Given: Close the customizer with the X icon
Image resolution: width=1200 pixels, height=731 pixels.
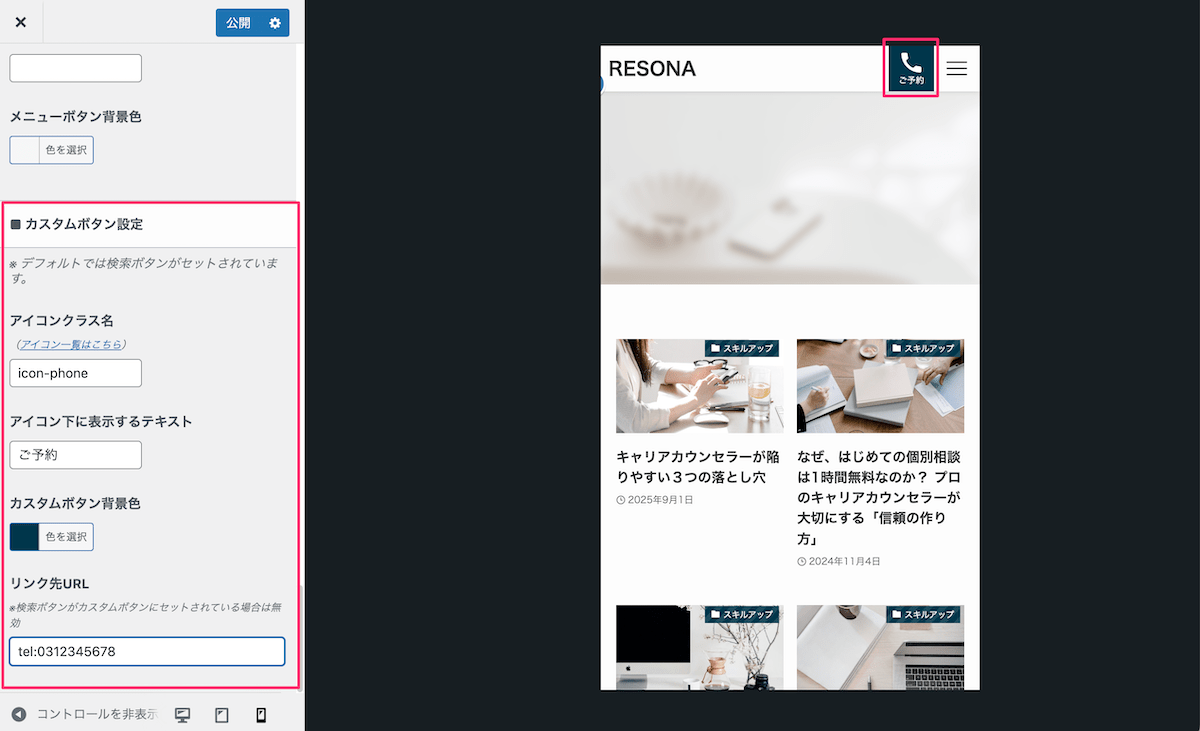Looking at the screenshot, I should tap(21, 22).
